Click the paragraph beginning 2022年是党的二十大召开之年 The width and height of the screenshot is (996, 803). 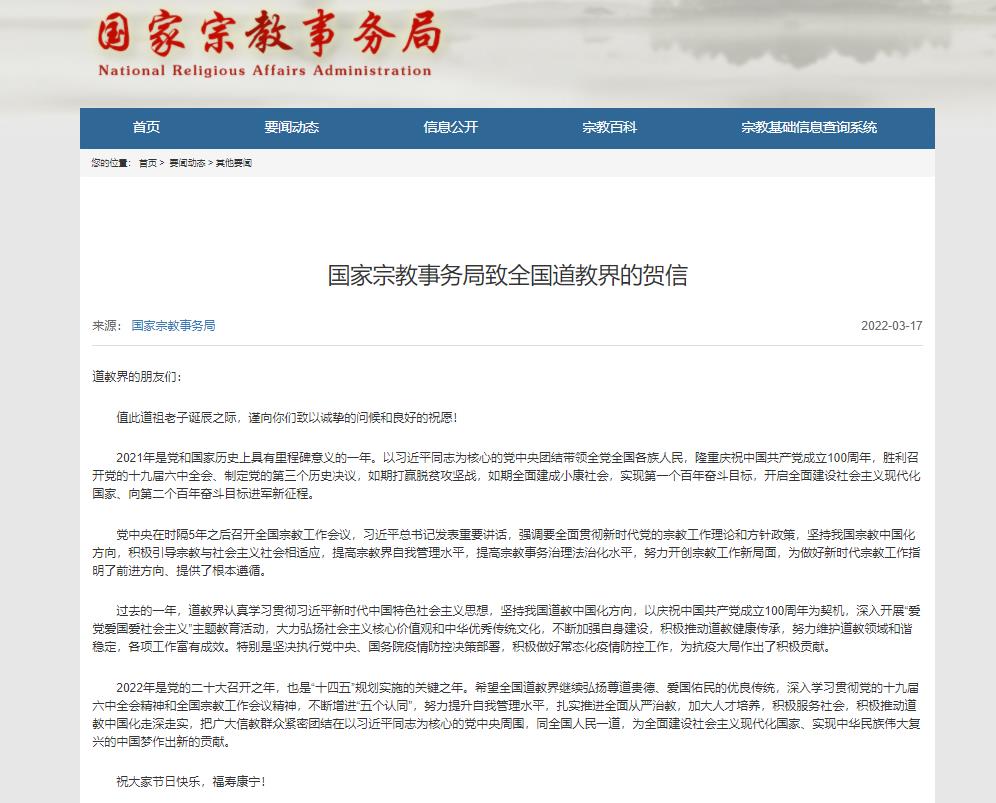pos(506,715)
